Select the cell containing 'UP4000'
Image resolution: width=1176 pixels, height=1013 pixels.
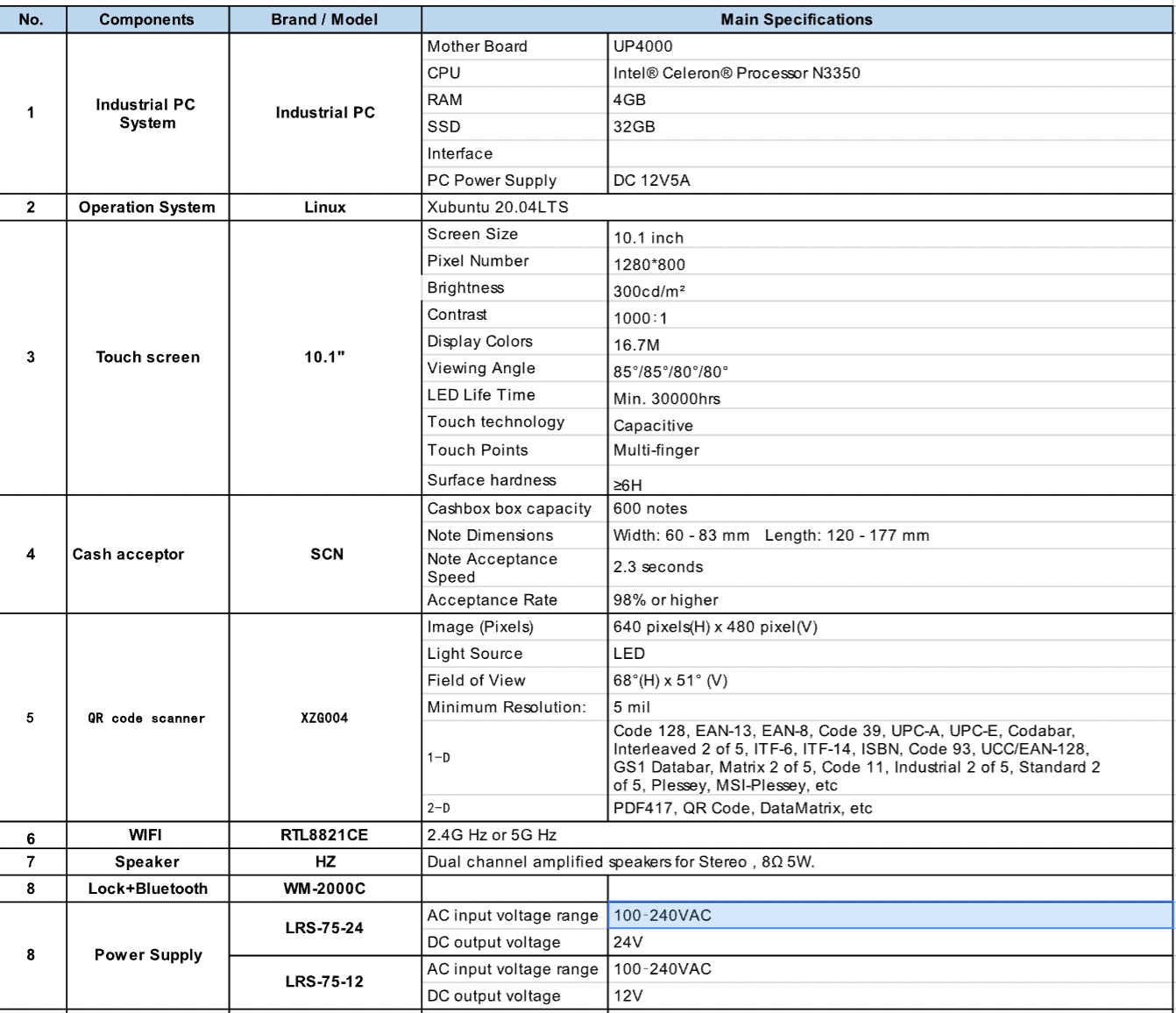click(890, 46)
